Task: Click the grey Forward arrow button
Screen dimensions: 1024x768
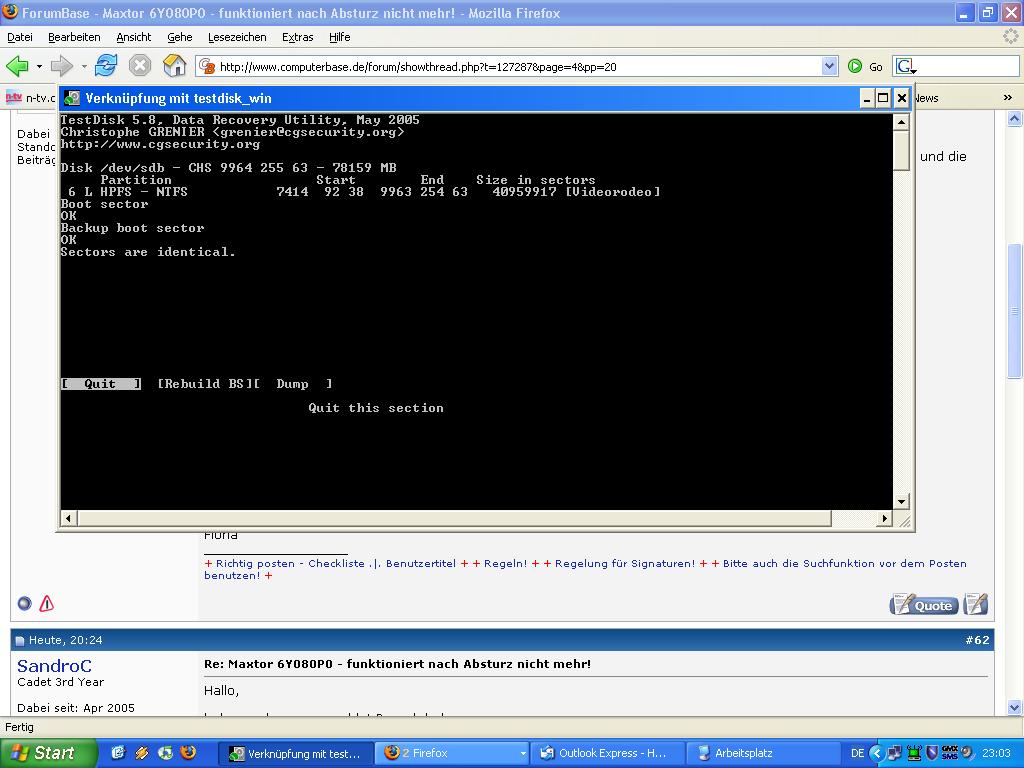Action: tap(62, 66)
